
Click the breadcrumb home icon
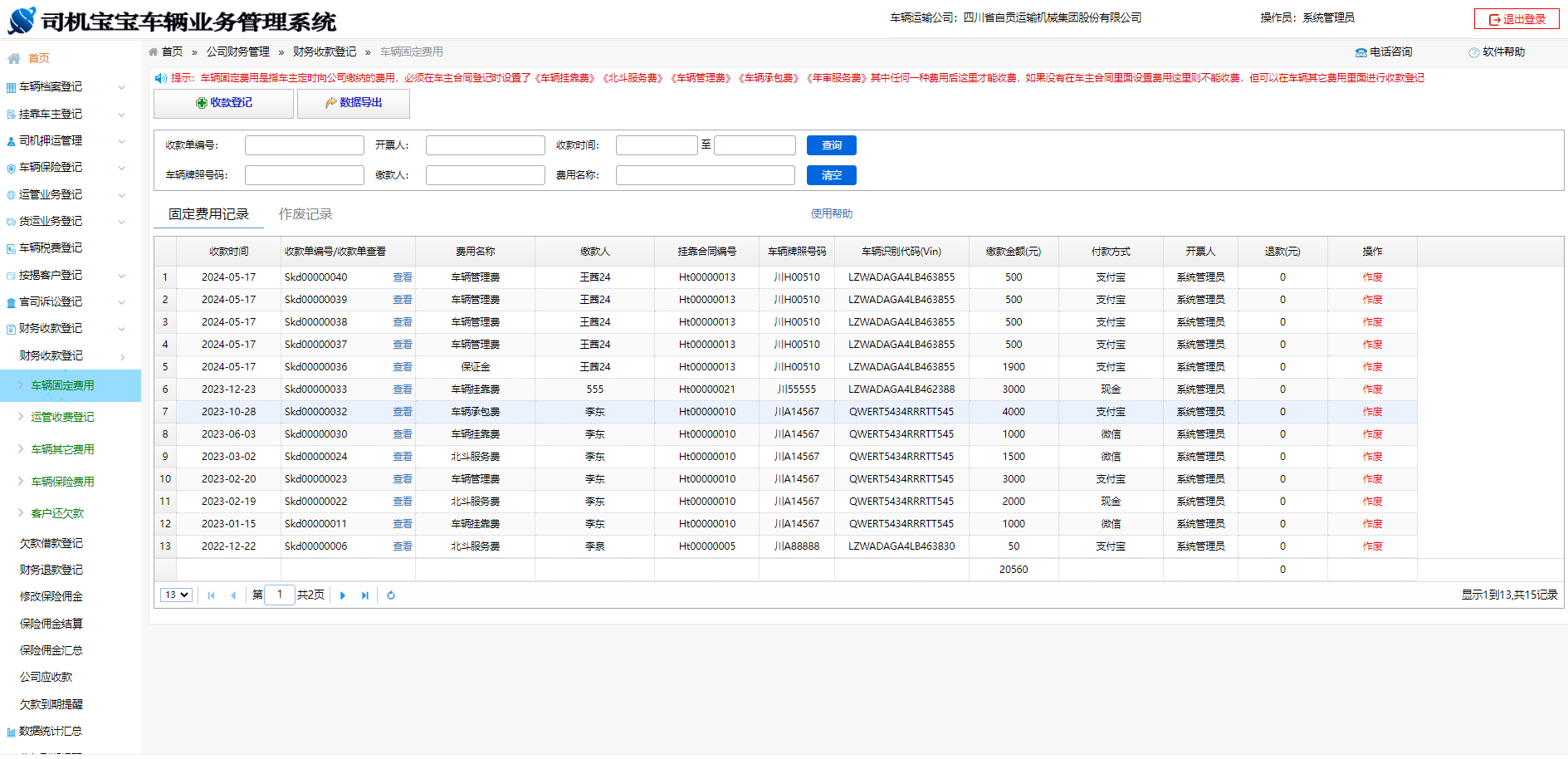click(x=153, y=51)
